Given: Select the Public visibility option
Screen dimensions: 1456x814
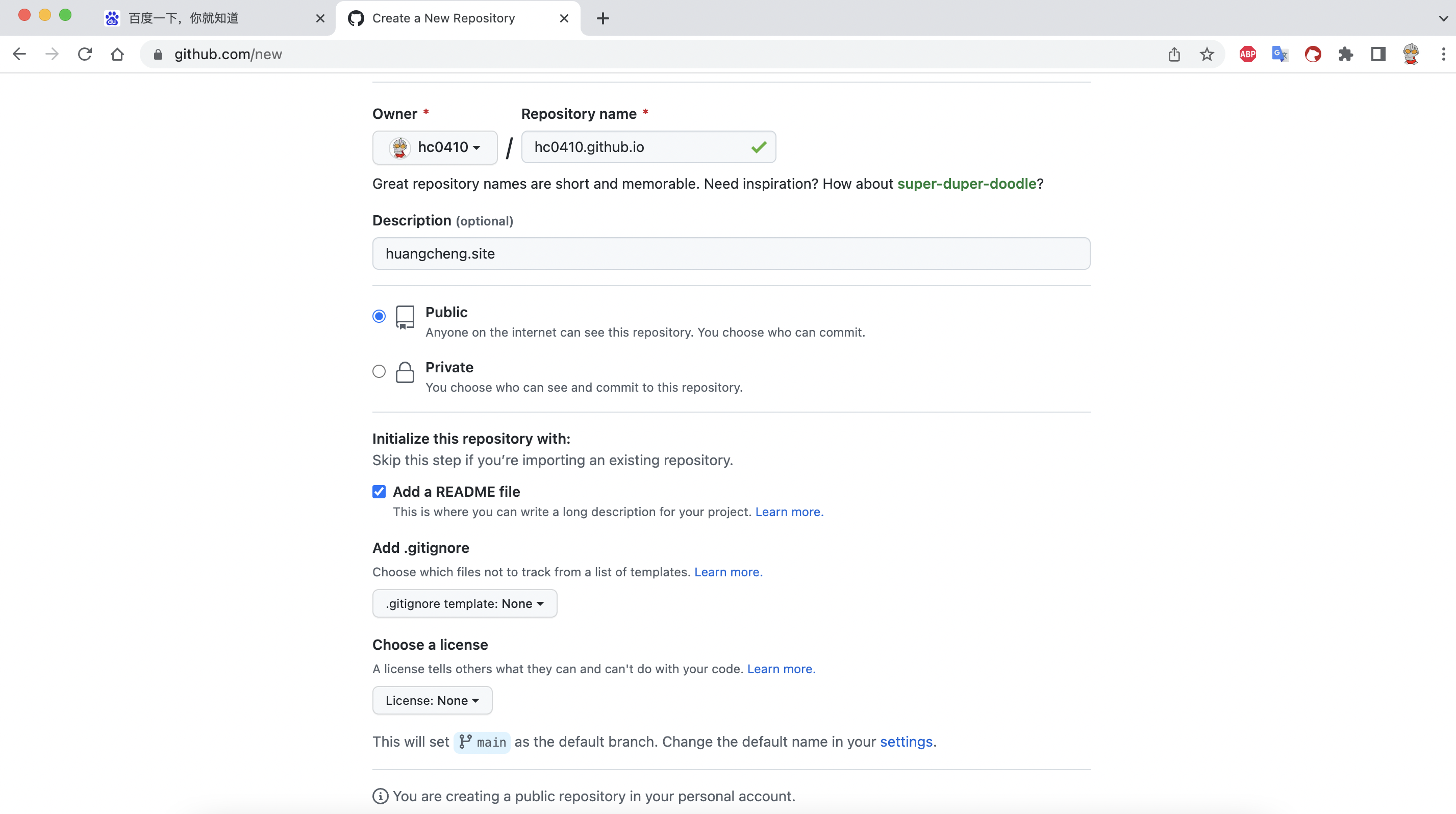Looking at the screenshot, I should pyautogui.click(x=379, y=316).
